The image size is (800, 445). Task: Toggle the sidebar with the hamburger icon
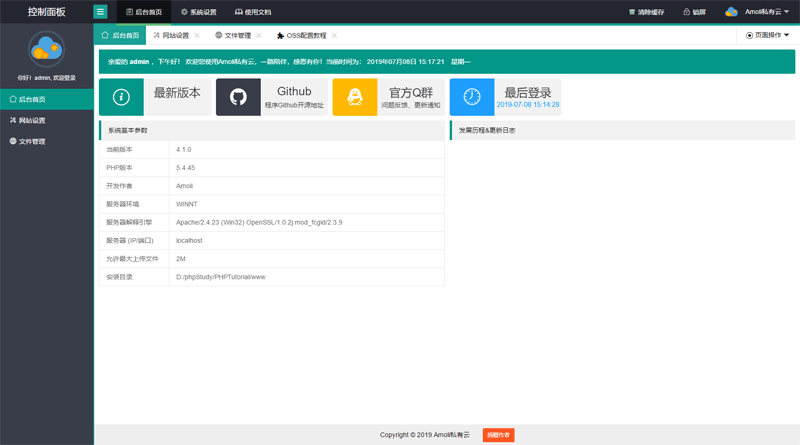click(100, 12)
